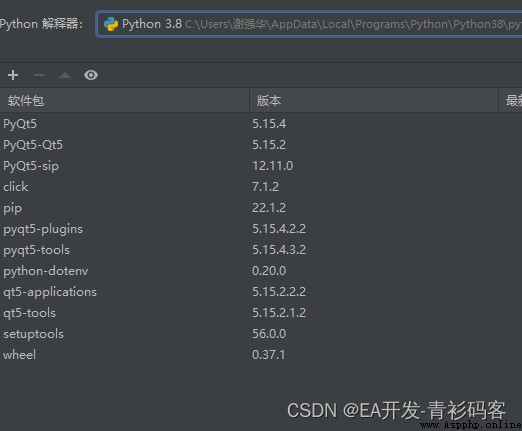522x431 pixels.
Task: Select the pyqt5-tools package row
Action: click(261, 250)
